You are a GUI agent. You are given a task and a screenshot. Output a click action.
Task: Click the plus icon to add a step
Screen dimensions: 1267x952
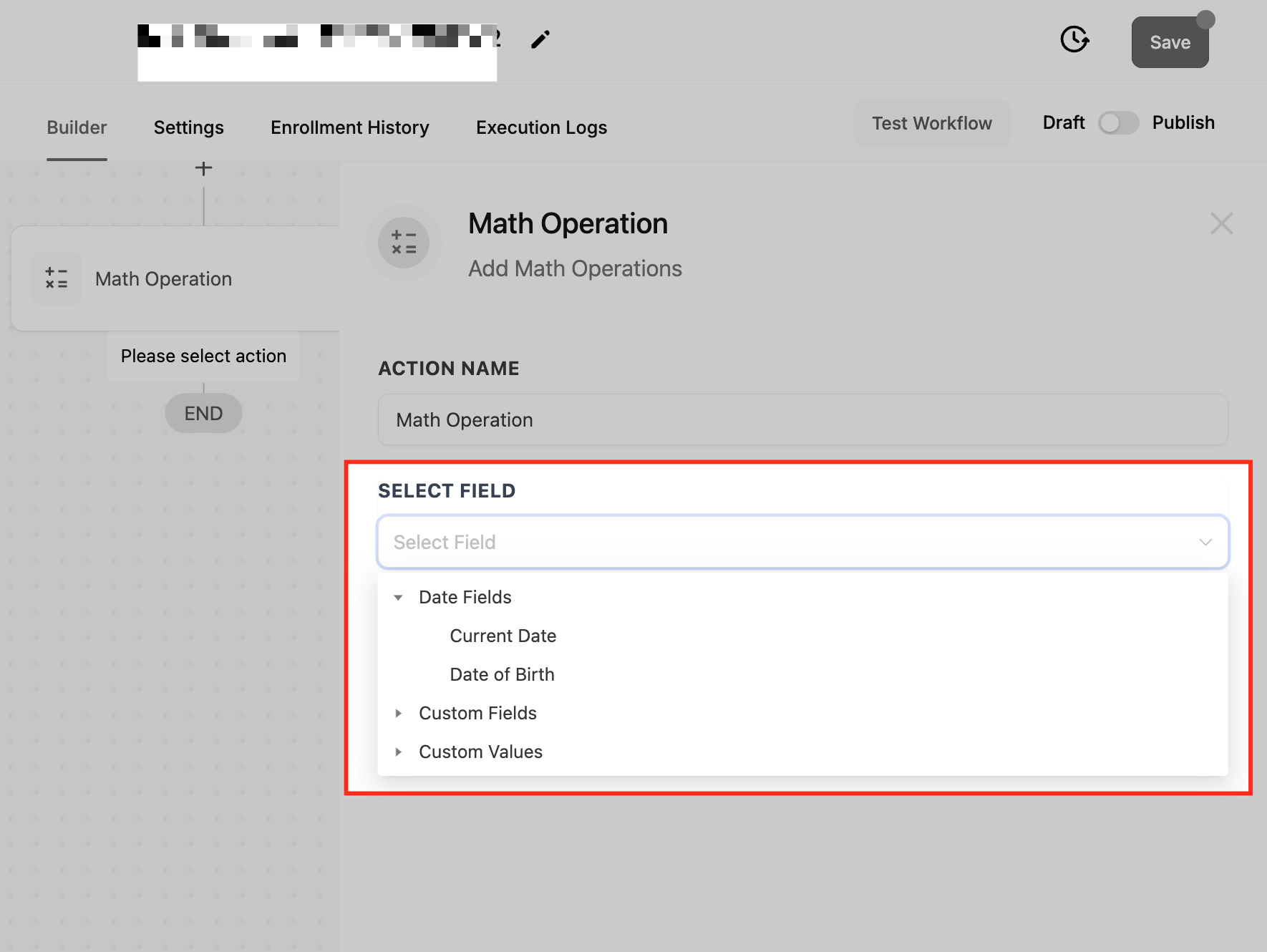click(203, 168)
